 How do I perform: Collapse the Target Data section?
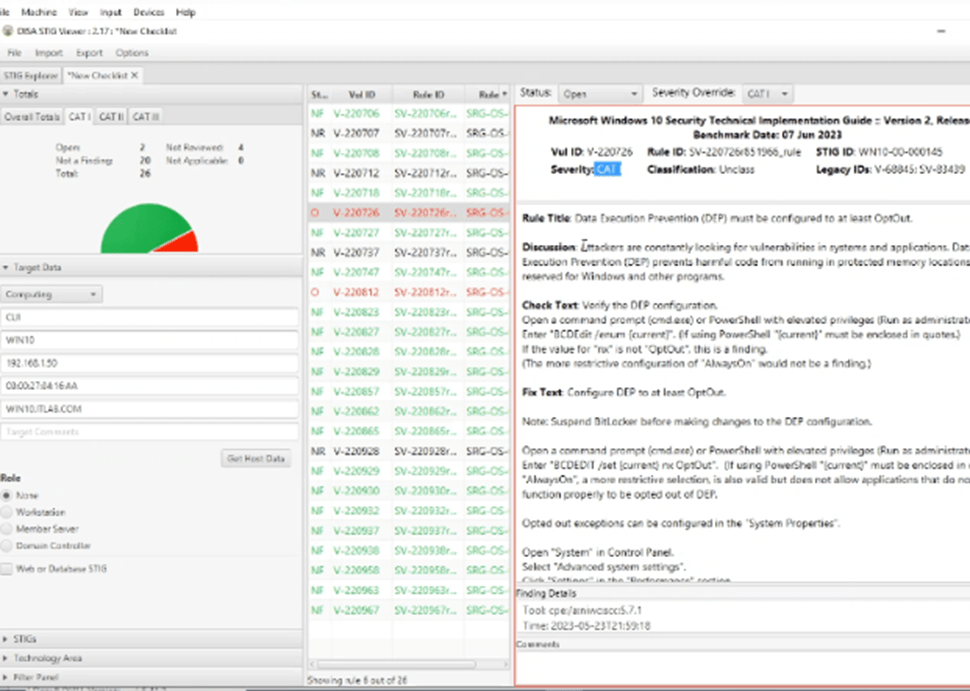coord(6,268)
